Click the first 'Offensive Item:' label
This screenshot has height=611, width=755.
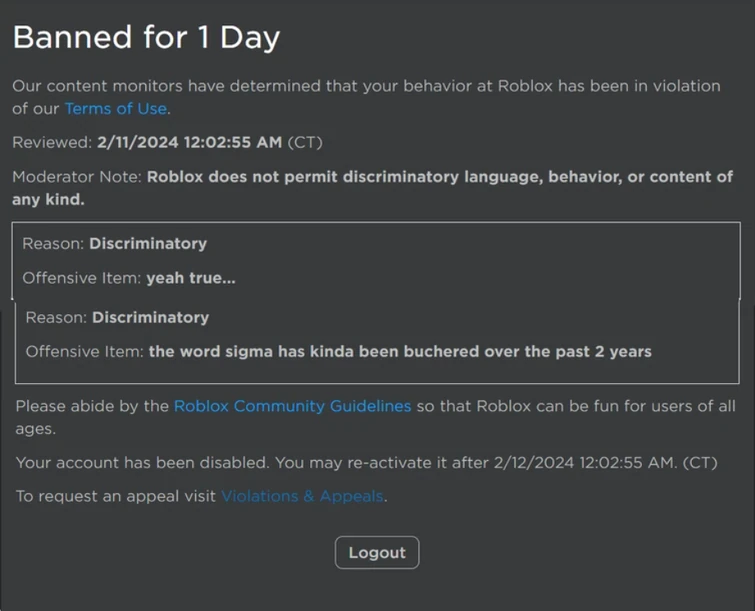click(x=82, y=278)
